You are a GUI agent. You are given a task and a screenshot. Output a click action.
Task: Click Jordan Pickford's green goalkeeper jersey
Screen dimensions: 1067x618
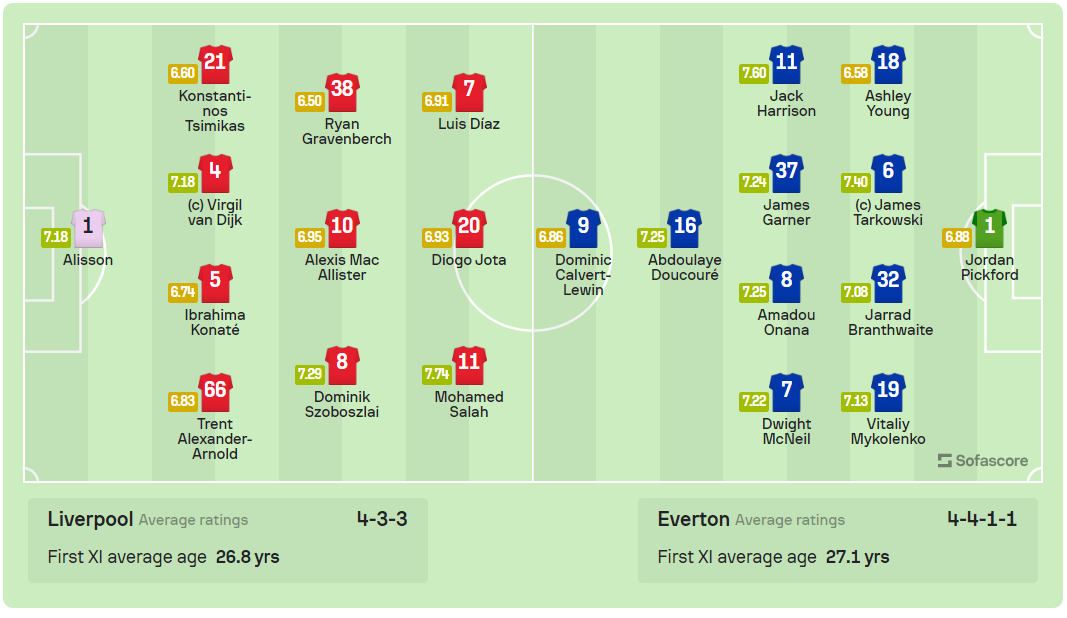(990, 228)
